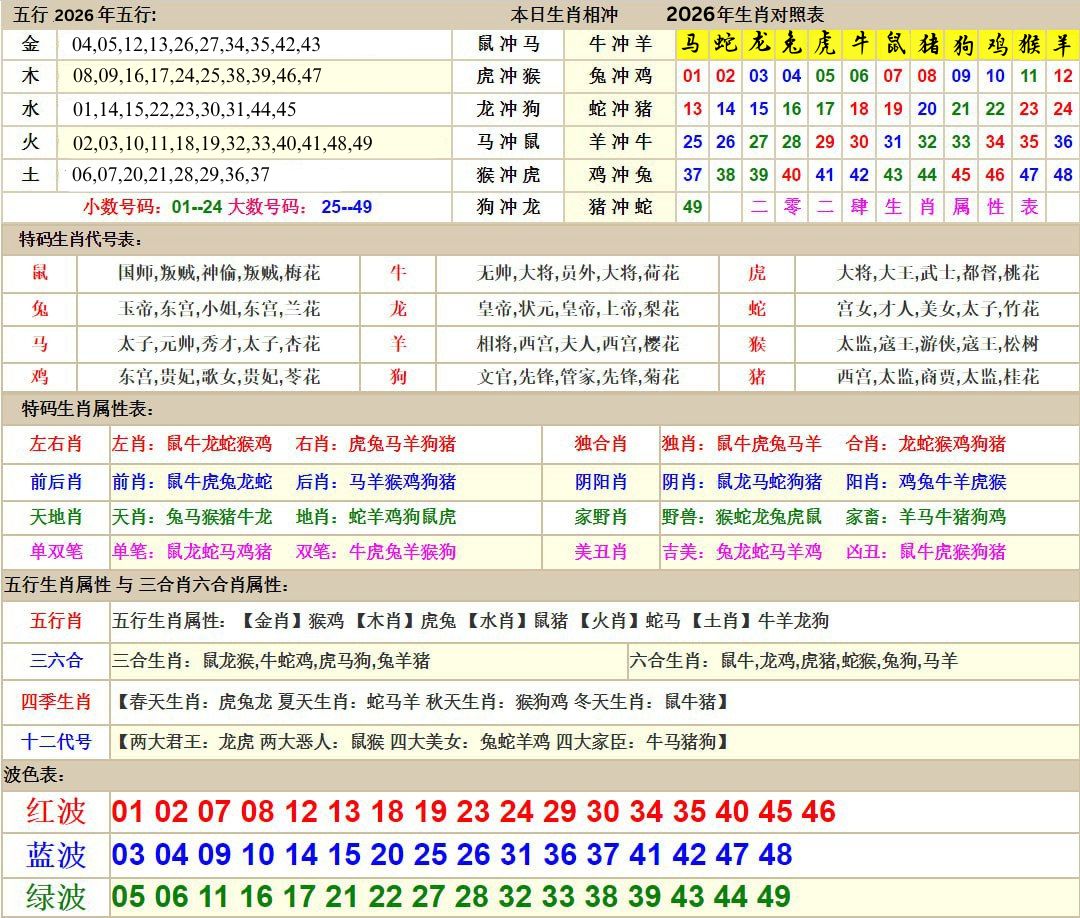Select the 猪冲蛇 zodiac clash cell

tap(620, 207)
